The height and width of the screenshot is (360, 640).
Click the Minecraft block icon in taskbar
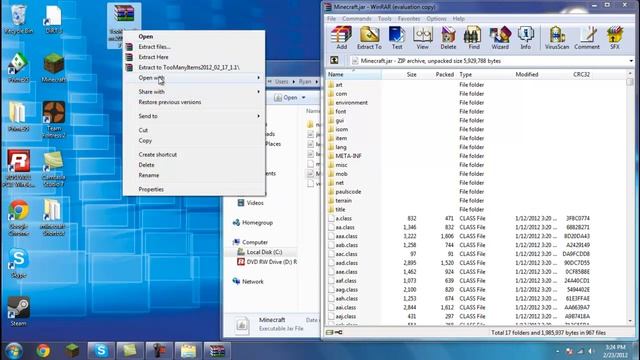(x=72, y=351)
